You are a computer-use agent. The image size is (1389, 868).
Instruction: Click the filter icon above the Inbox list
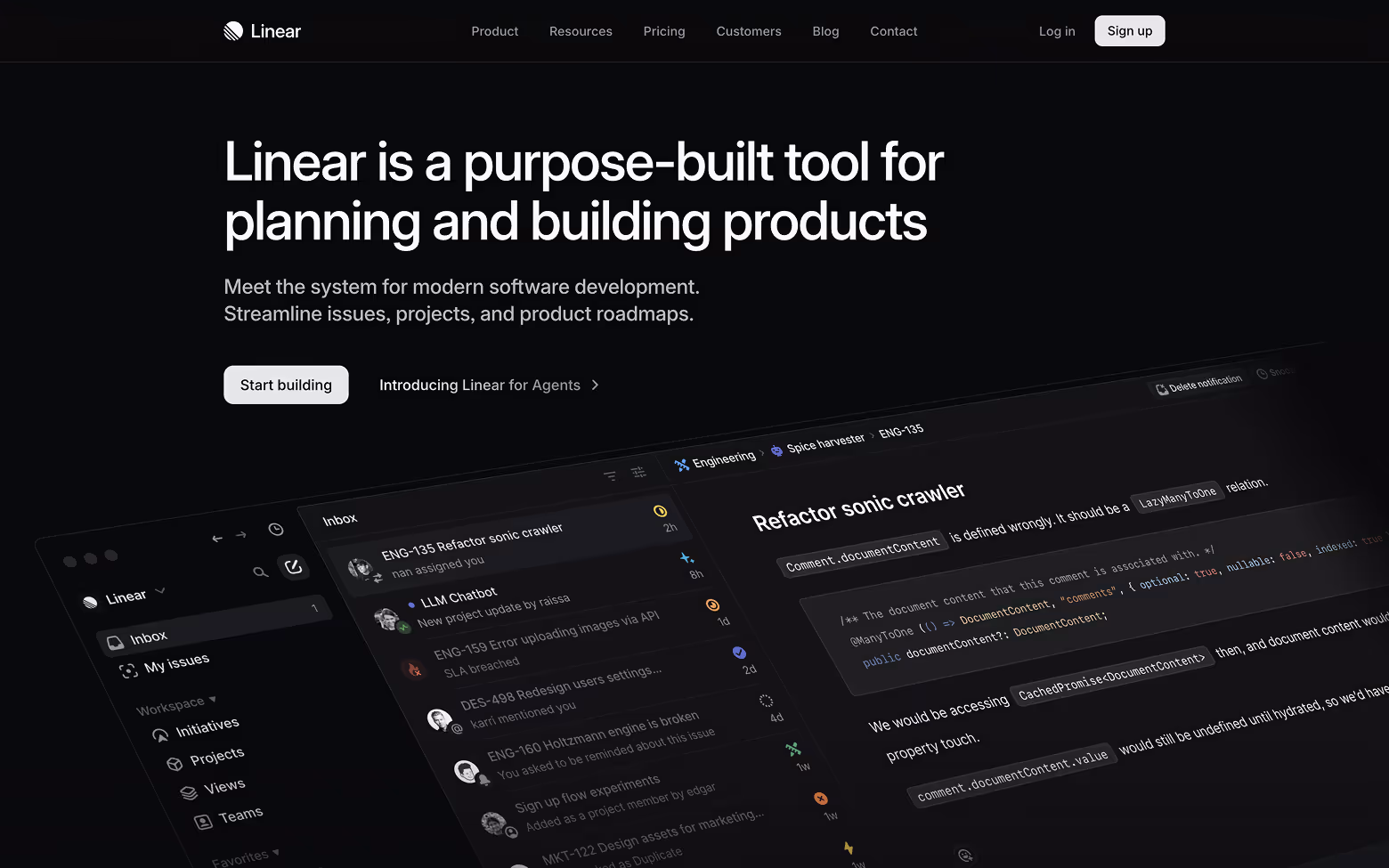click(x=610, y=475)
